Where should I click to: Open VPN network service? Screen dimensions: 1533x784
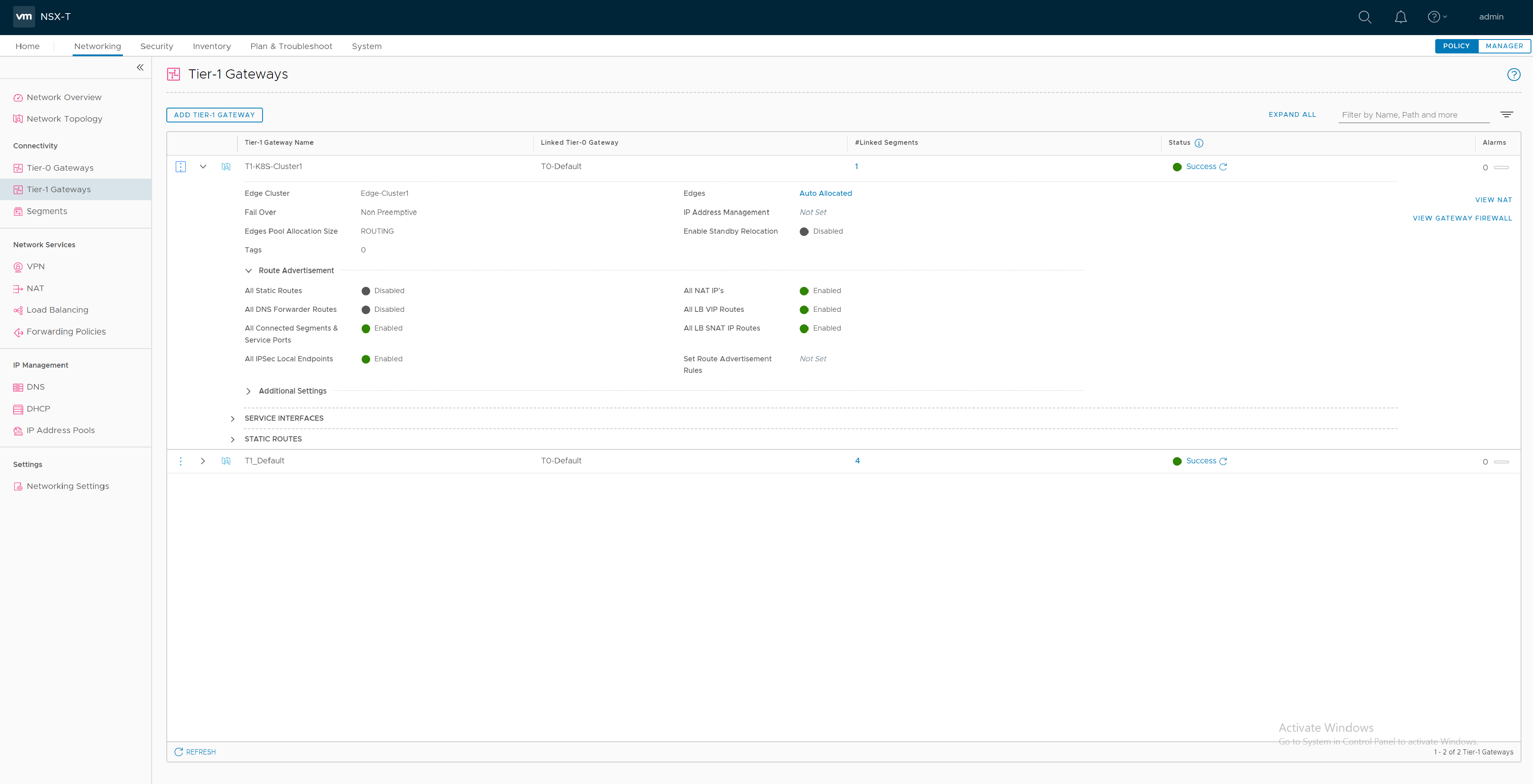tap(35, 266)
